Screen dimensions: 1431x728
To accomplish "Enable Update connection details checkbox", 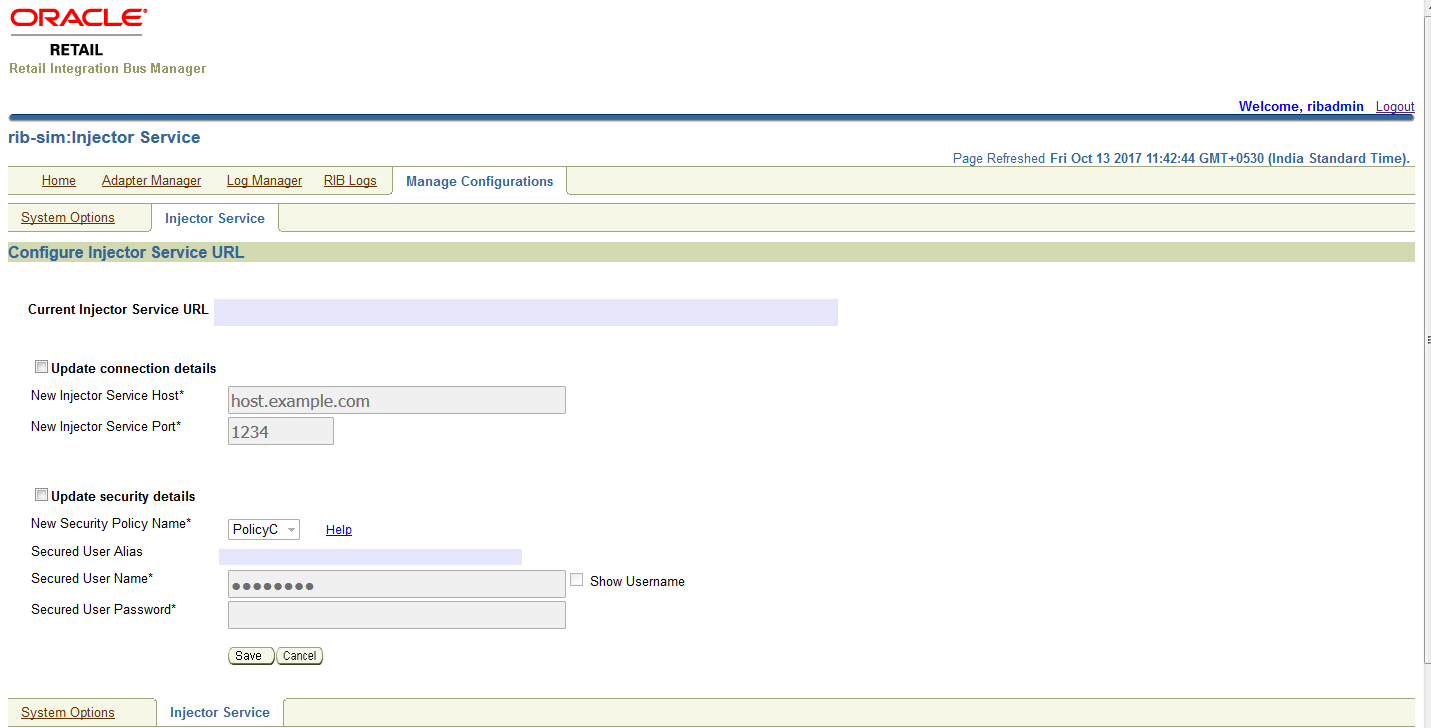I will pos(41,367).
